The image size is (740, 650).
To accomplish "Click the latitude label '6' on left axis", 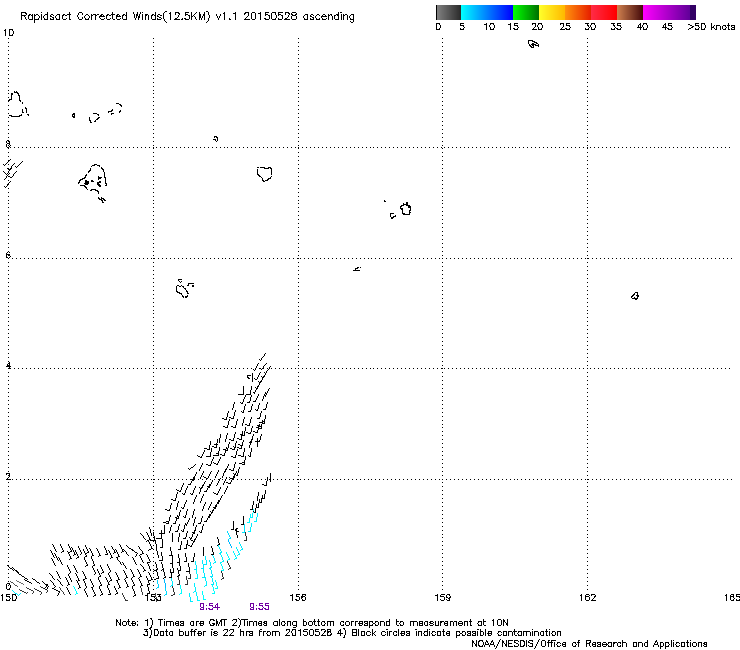I will (8, 255).
